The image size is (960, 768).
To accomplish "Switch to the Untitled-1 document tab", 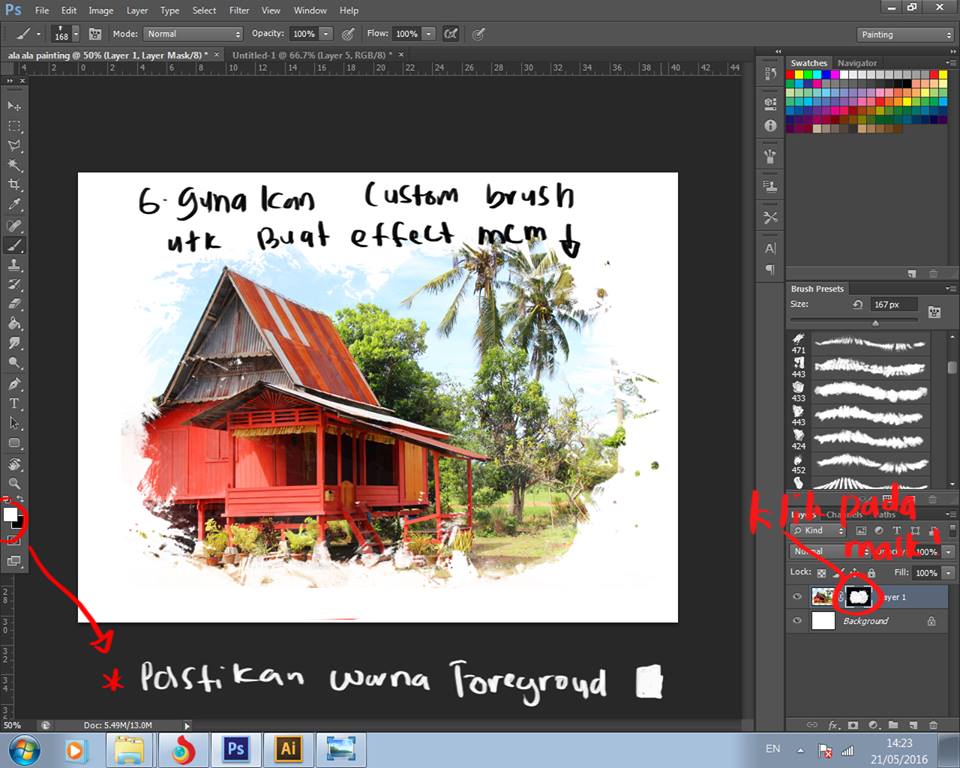I will [312, 55].
